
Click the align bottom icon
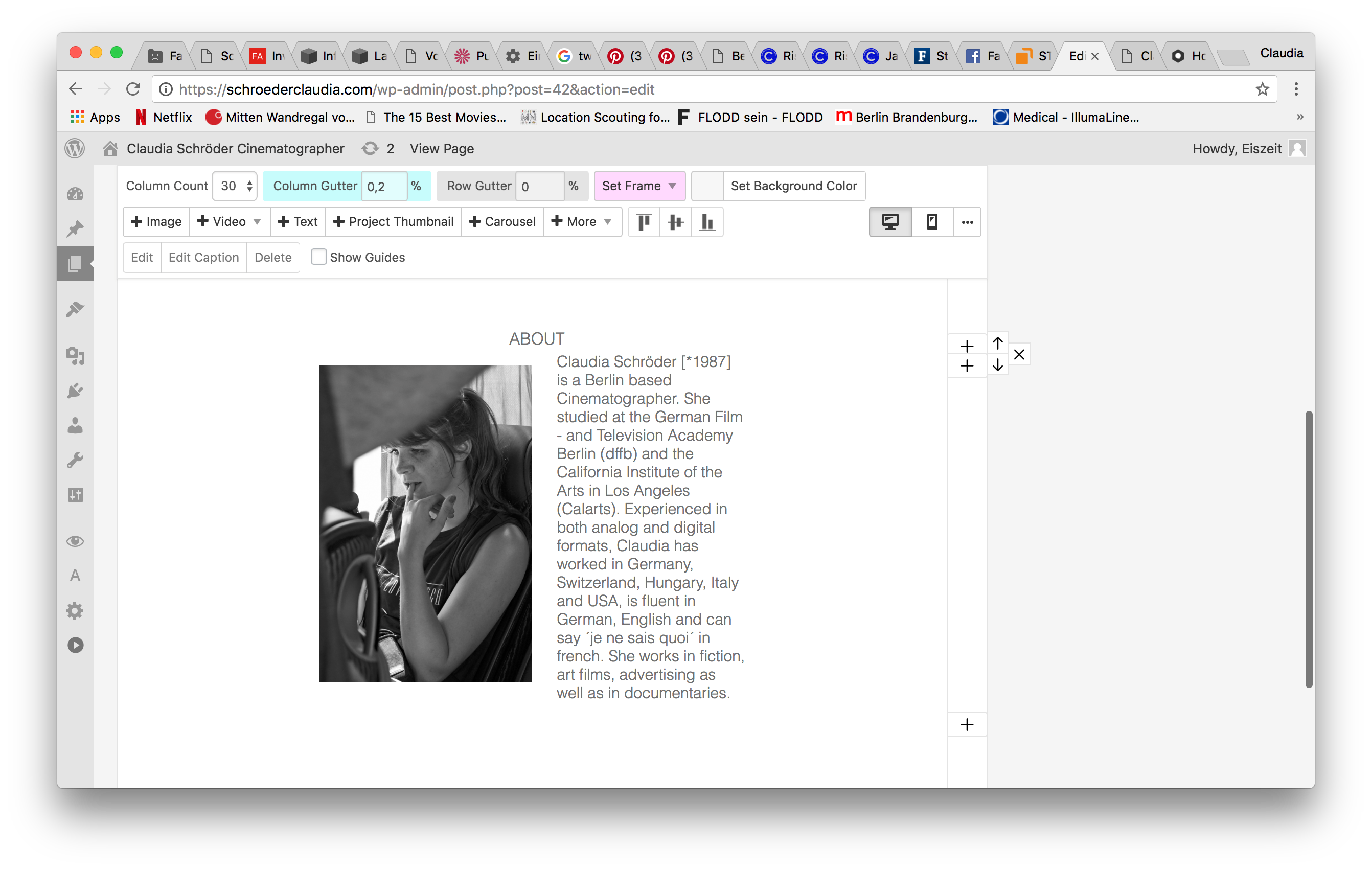pyautogui.click(x=707, y=222)
